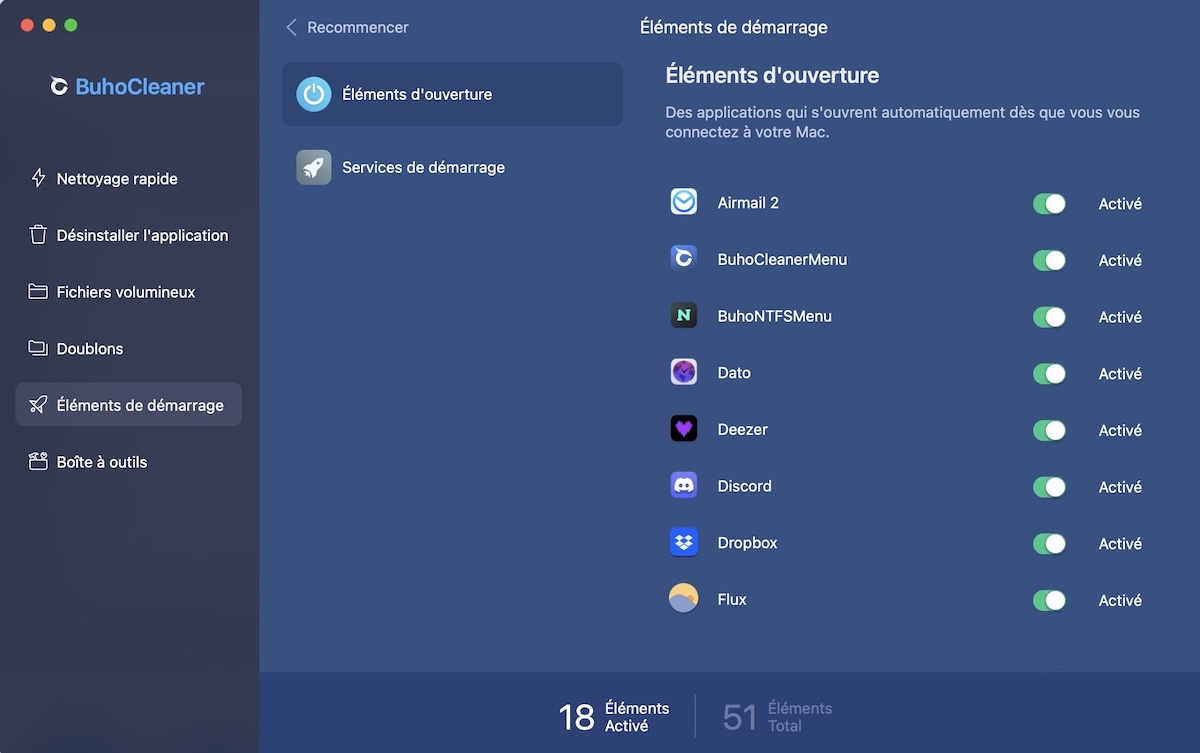Click the Airmail 2 app icon
The width and height of the screenshot is (1200, 753).
pos(684,202)
